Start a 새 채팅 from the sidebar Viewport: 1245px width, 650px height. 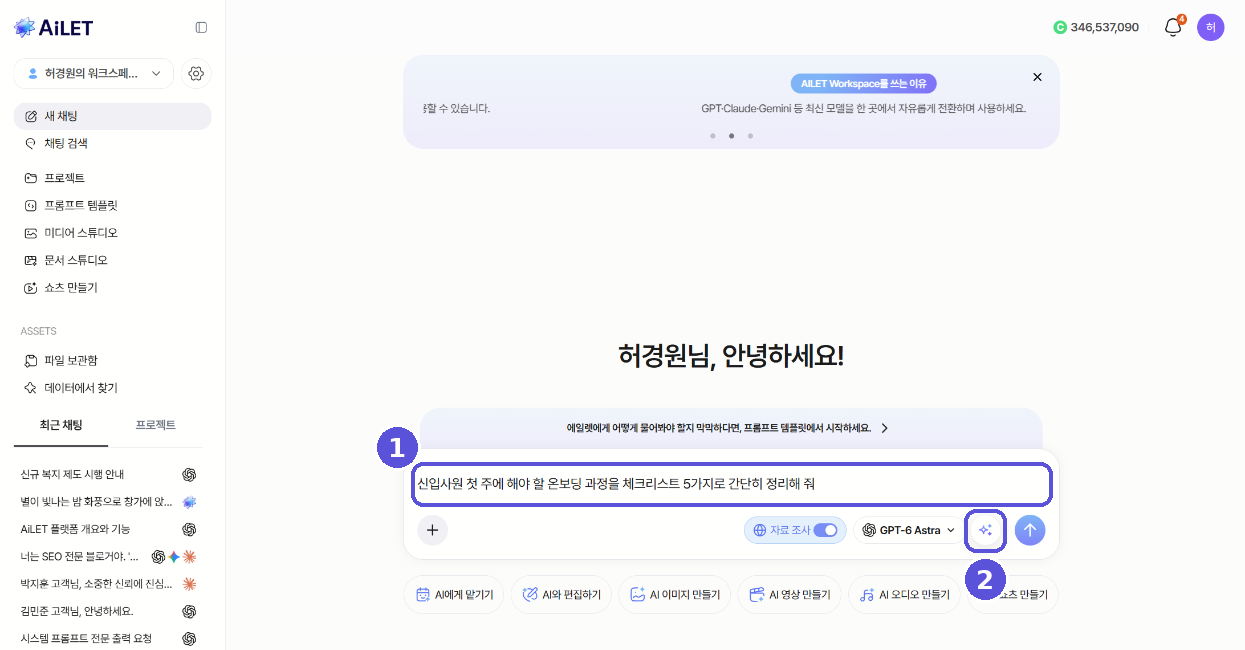[112, 116]
